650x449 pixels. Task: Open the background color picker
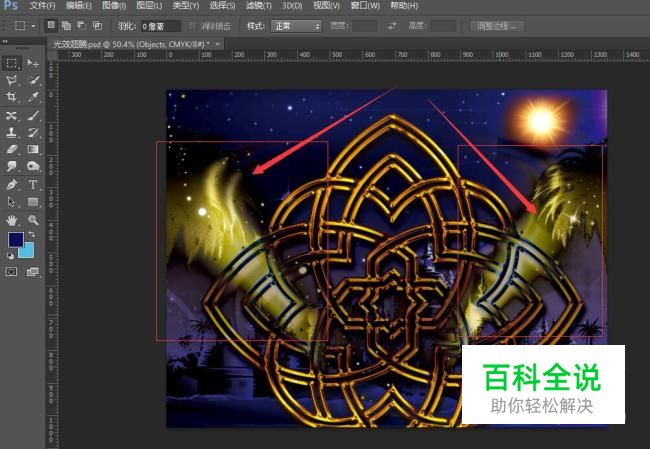pyautogui.click(x=28, y=252)
